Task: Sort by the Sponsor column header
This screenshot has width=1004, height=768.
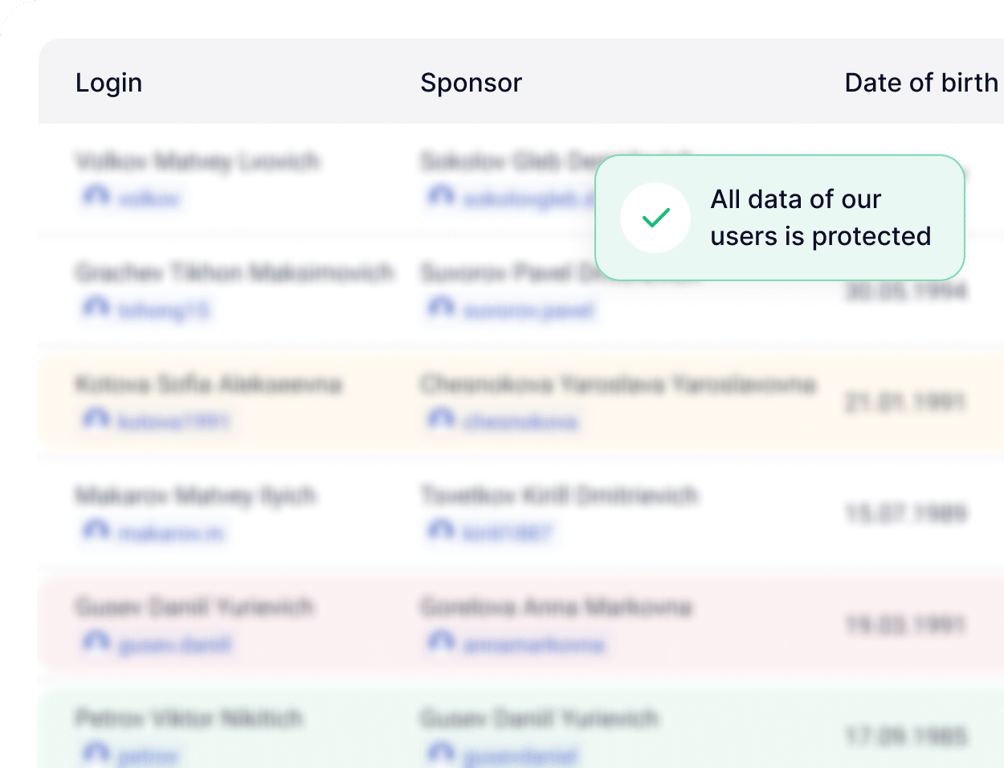Action: 471,83
